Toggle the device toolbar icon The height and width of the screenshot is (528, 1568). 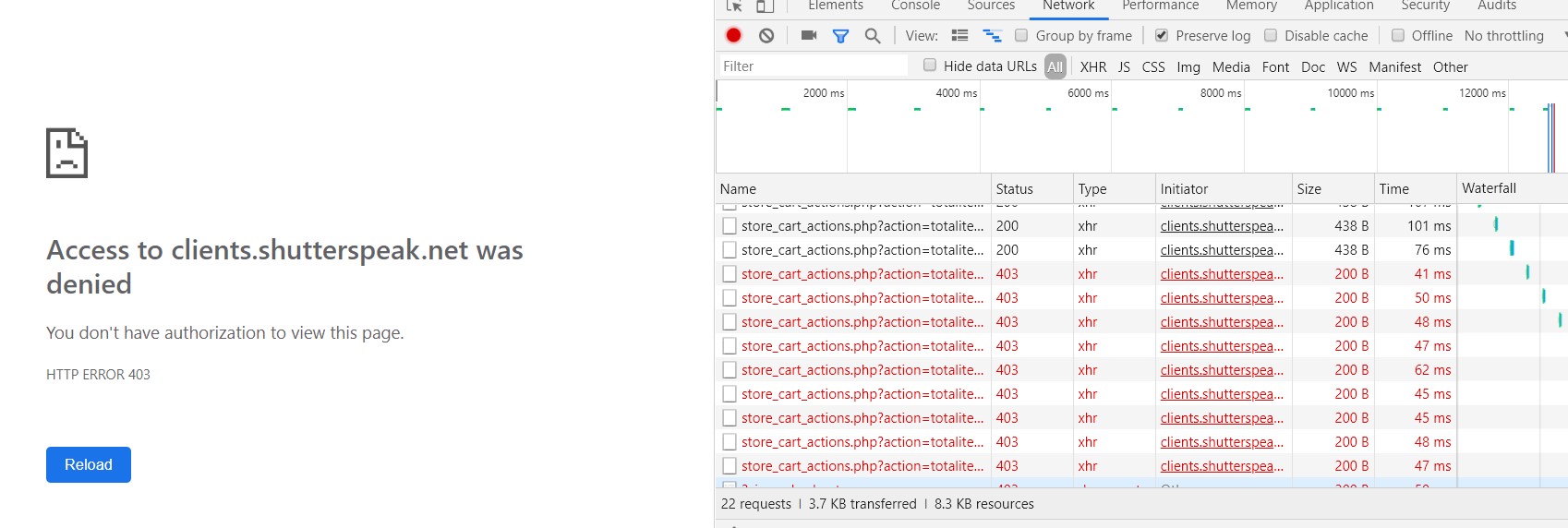pos(765,6)
